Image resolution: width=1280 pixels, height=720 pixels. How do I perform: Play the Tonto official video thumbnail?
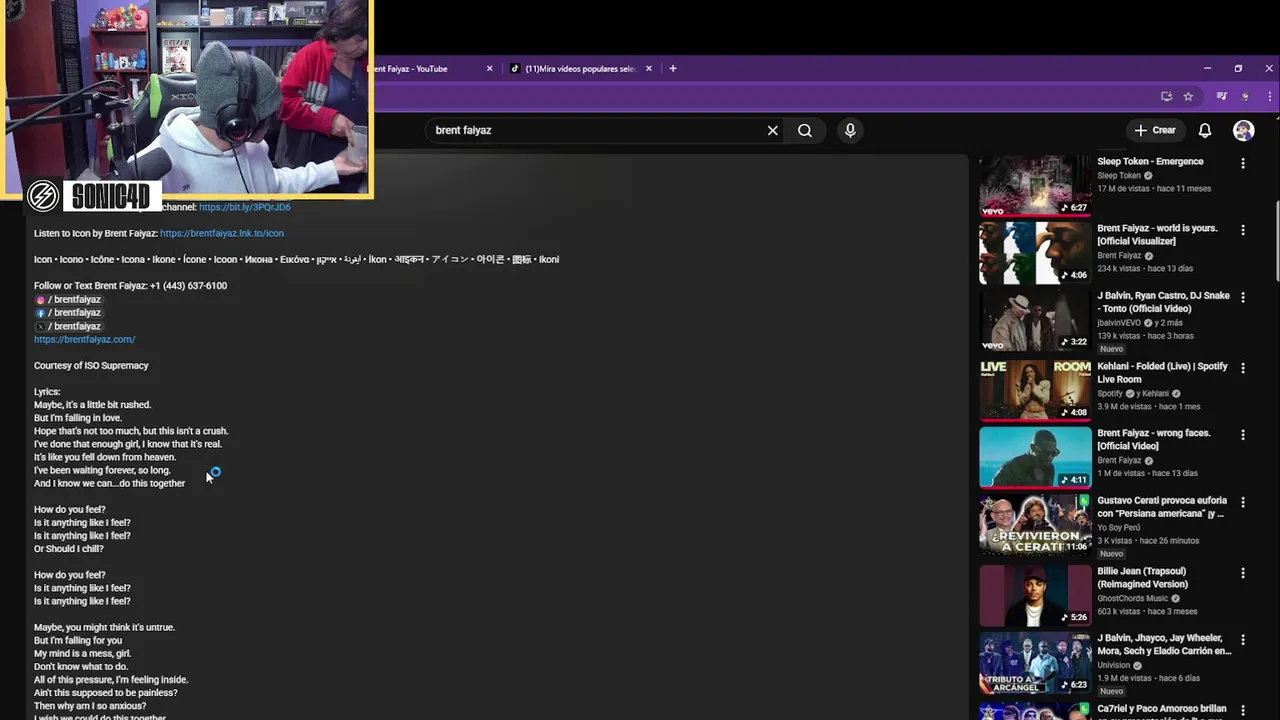point(1035,320)
